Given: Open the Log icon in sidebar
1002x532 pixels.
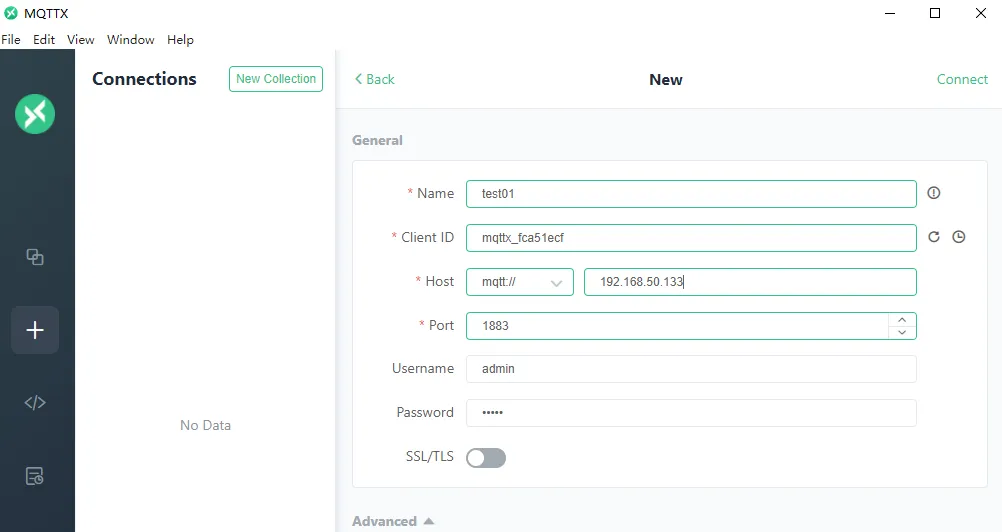Looking at the screenshot, I should [35, 476].
